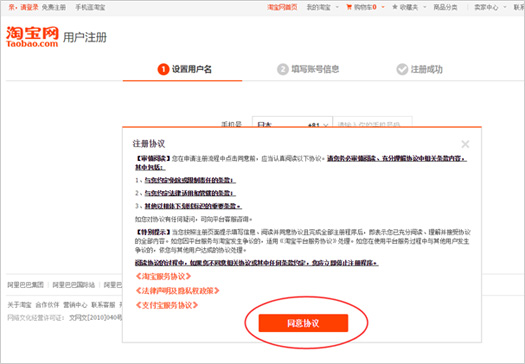Image resolution: width=525 pixels, height=364 pixels.
Task: Click the 注册协议 dialog title
Action: [x=149, y=144]
